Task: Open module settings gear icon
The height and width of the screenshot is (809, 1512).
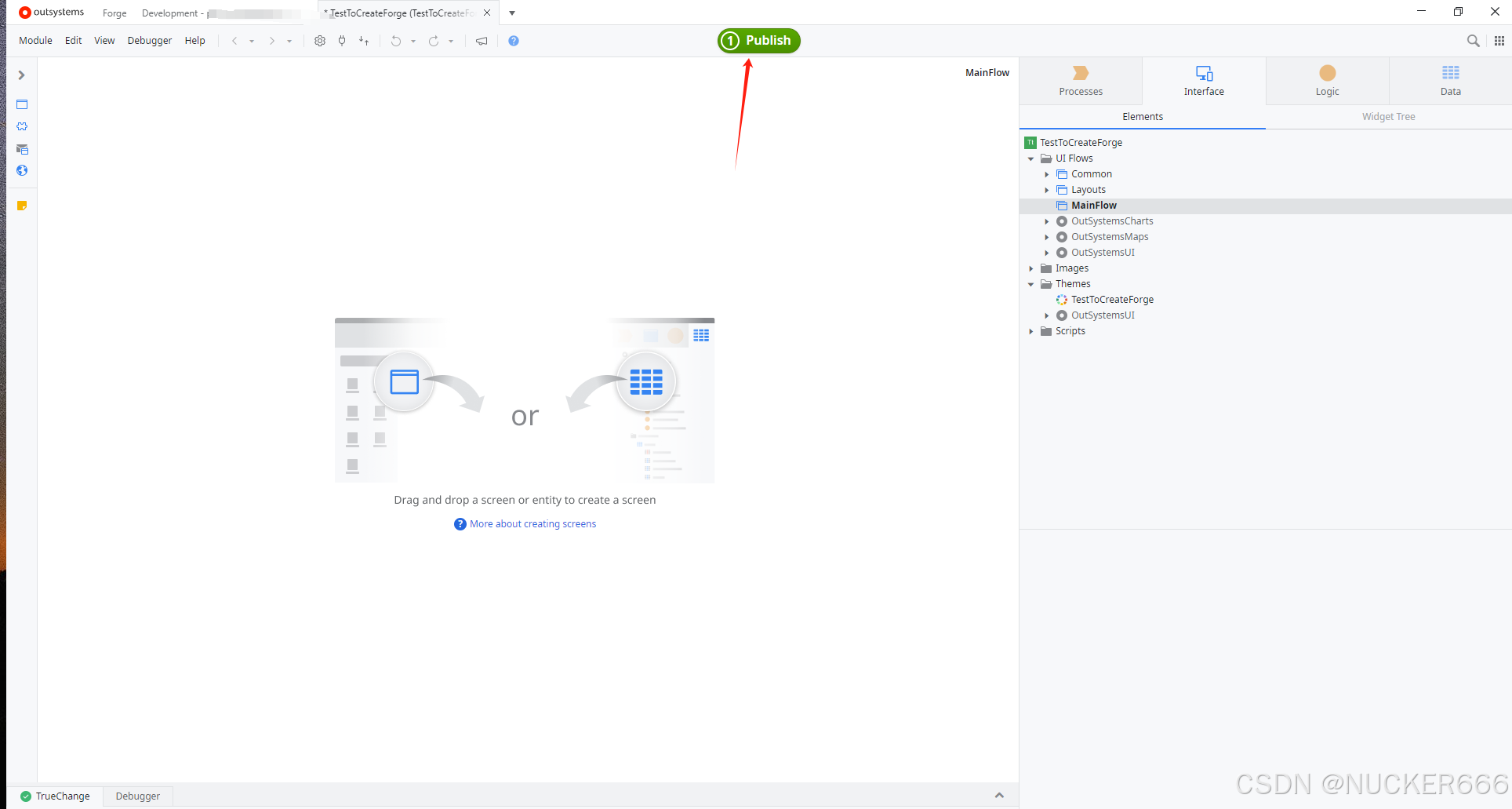Action: point(320,41)
